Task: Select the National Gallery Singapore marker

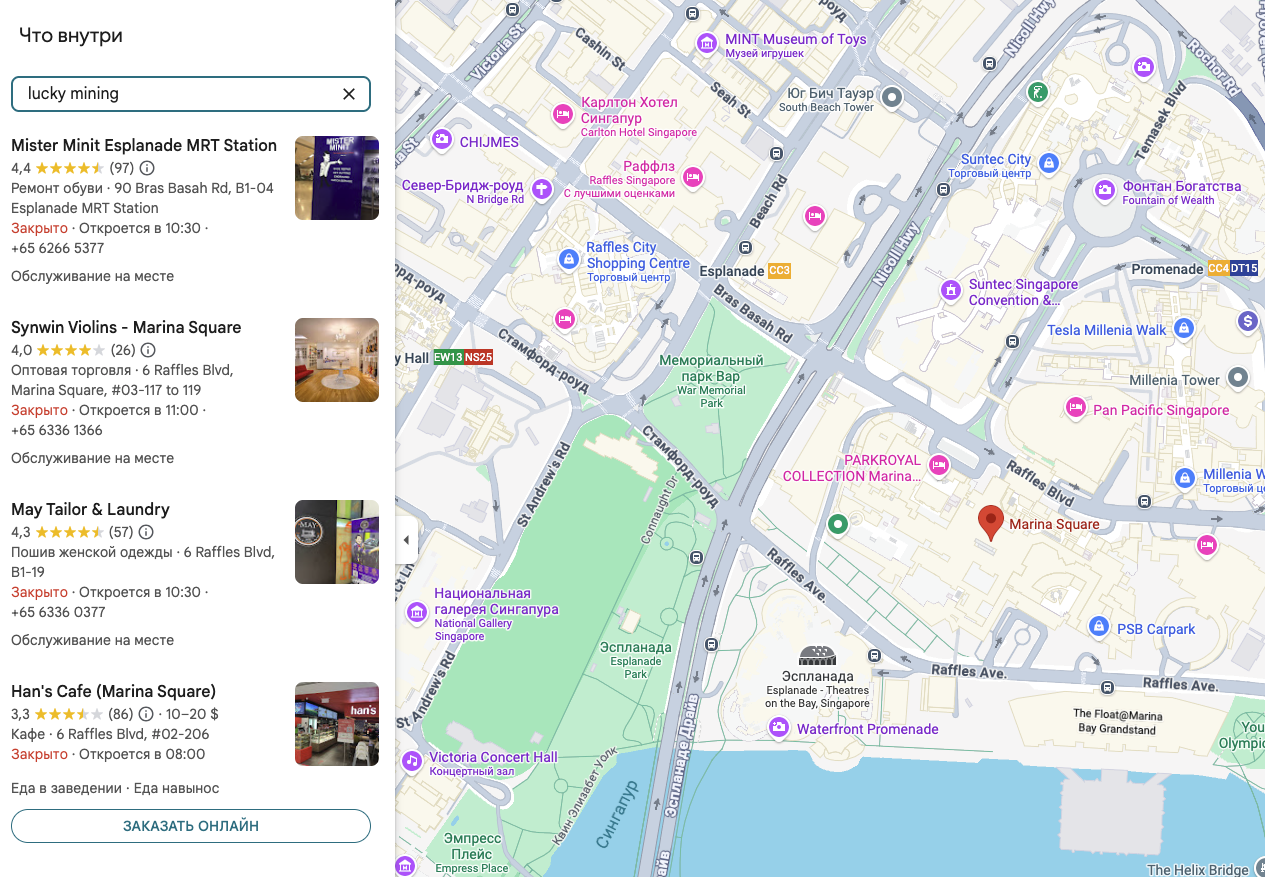Action: (x=416, y=611)
